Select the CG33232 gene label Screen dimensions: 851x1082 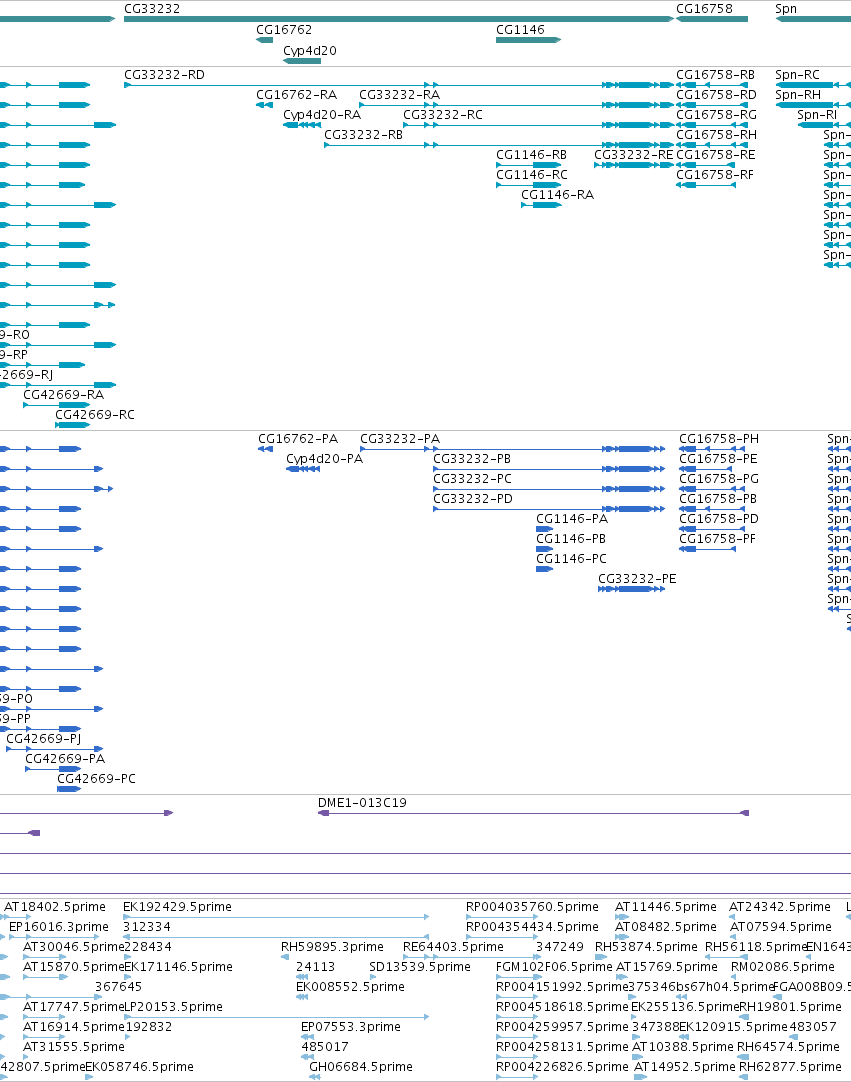point(152,9)
